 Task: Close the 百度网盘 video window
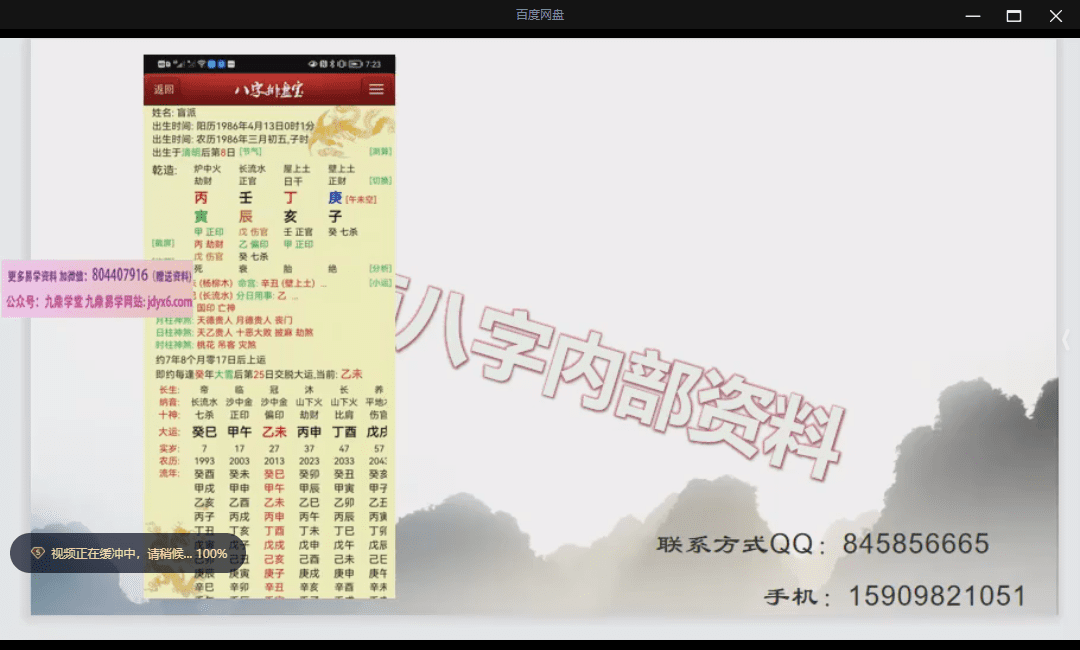(x=1056, y=15)
